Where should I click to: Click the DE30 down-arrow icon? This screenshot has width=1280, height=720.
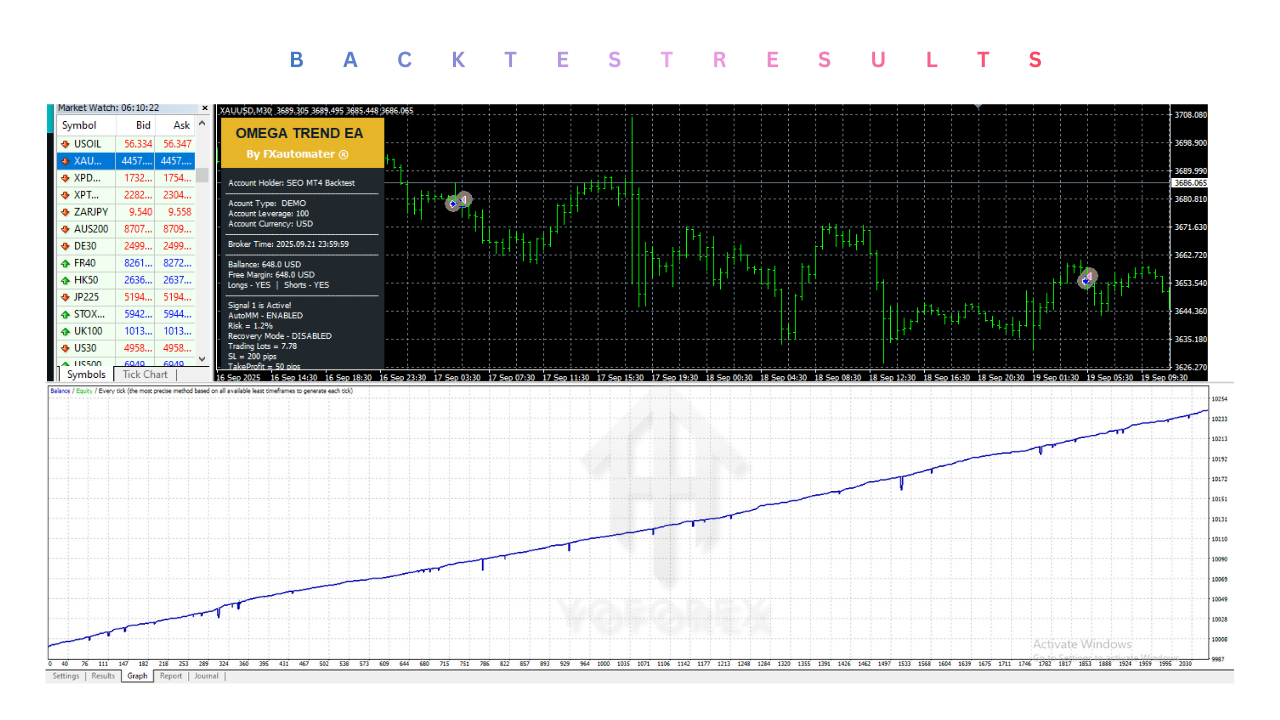tap(63, 245)
